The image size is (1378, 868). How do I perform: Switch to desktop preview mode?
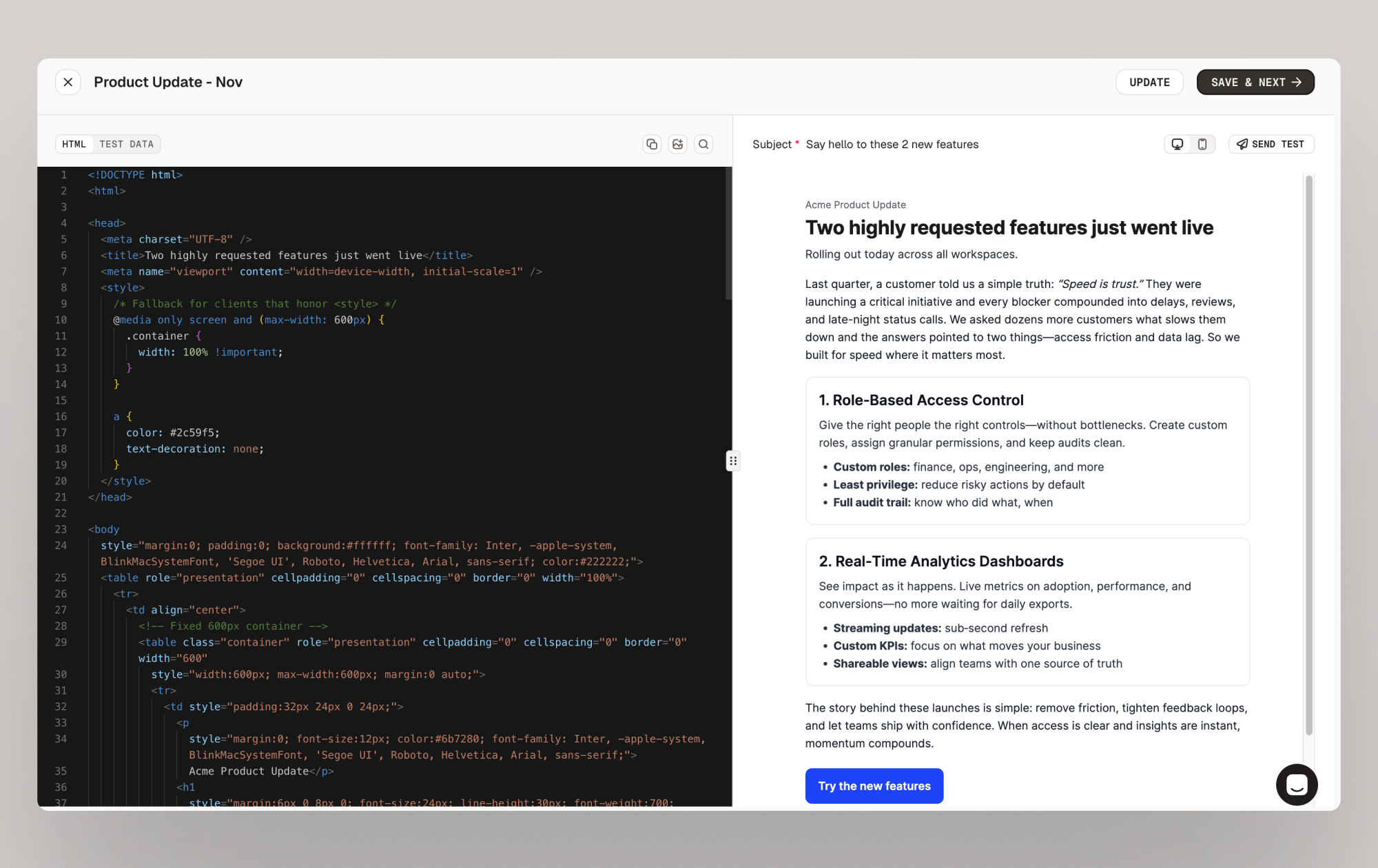coord(1178,144)
